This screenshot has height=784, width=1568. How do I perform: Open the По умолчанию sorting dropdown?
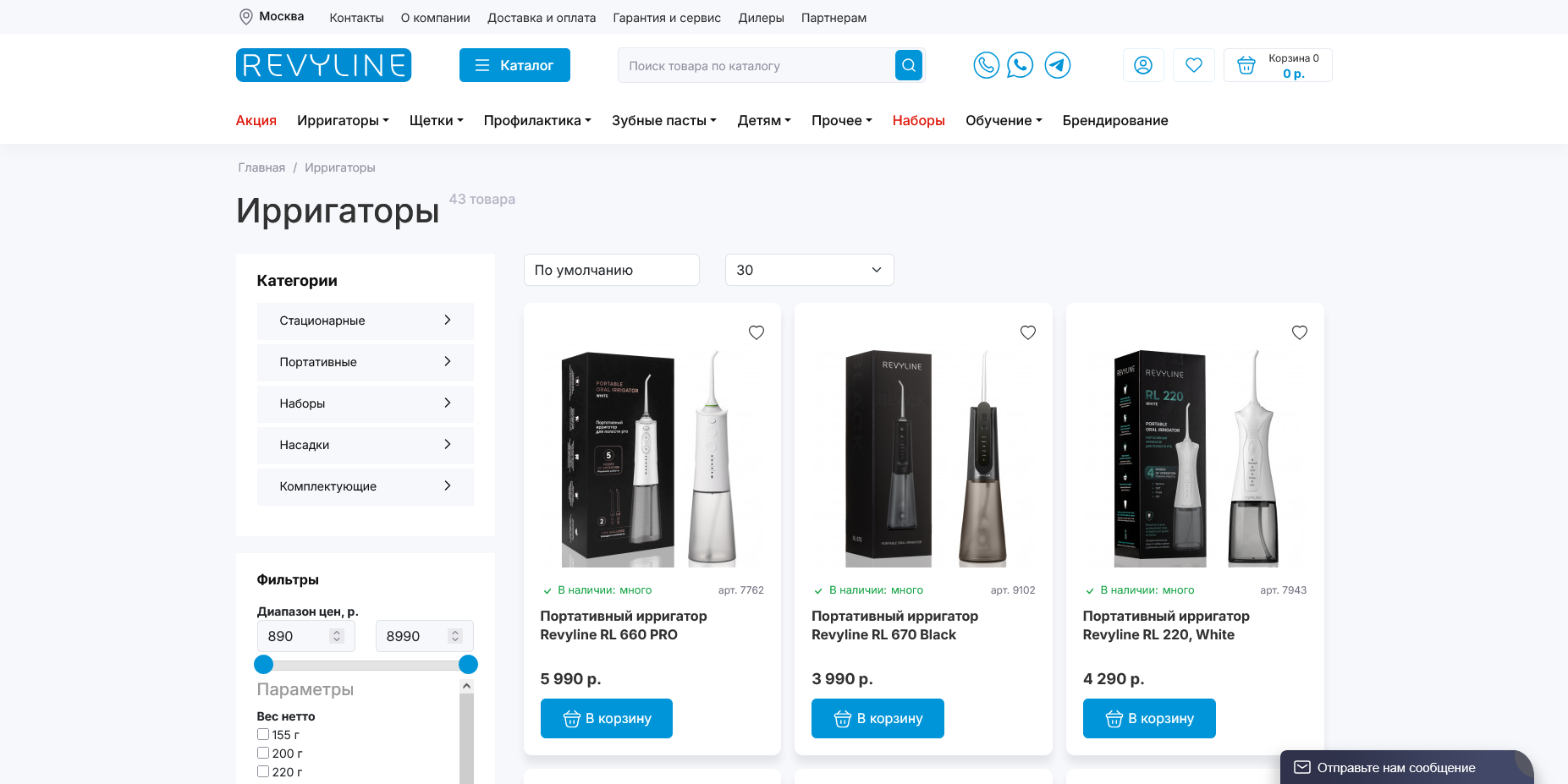pos(612,270)
